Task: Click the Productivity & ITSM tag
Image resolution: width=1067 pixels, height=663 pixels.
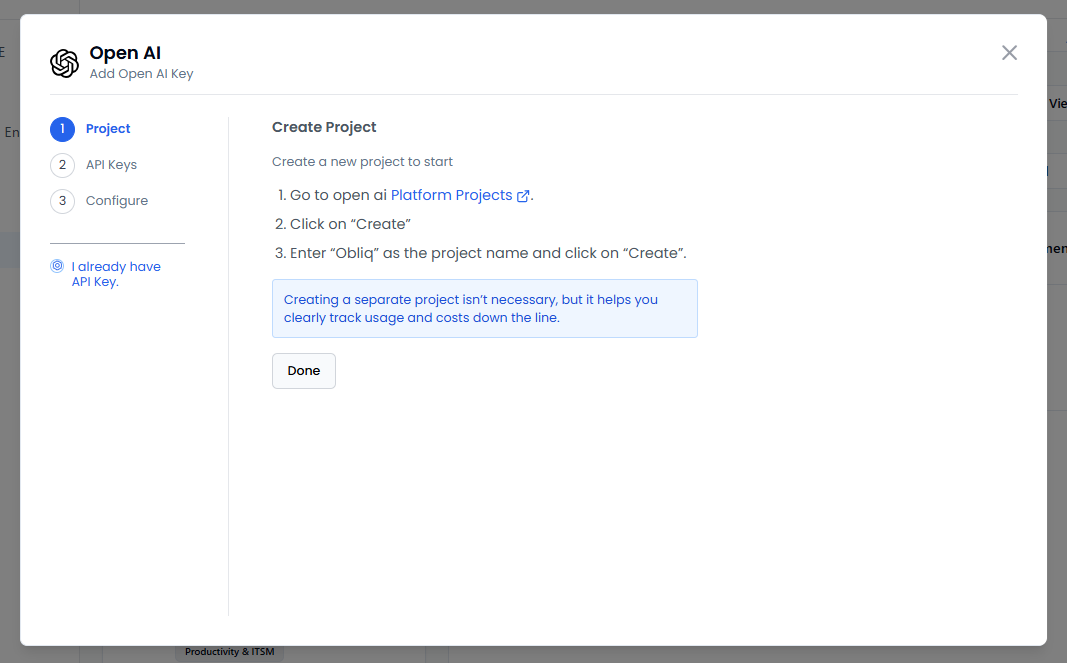Action: point(230,652)
